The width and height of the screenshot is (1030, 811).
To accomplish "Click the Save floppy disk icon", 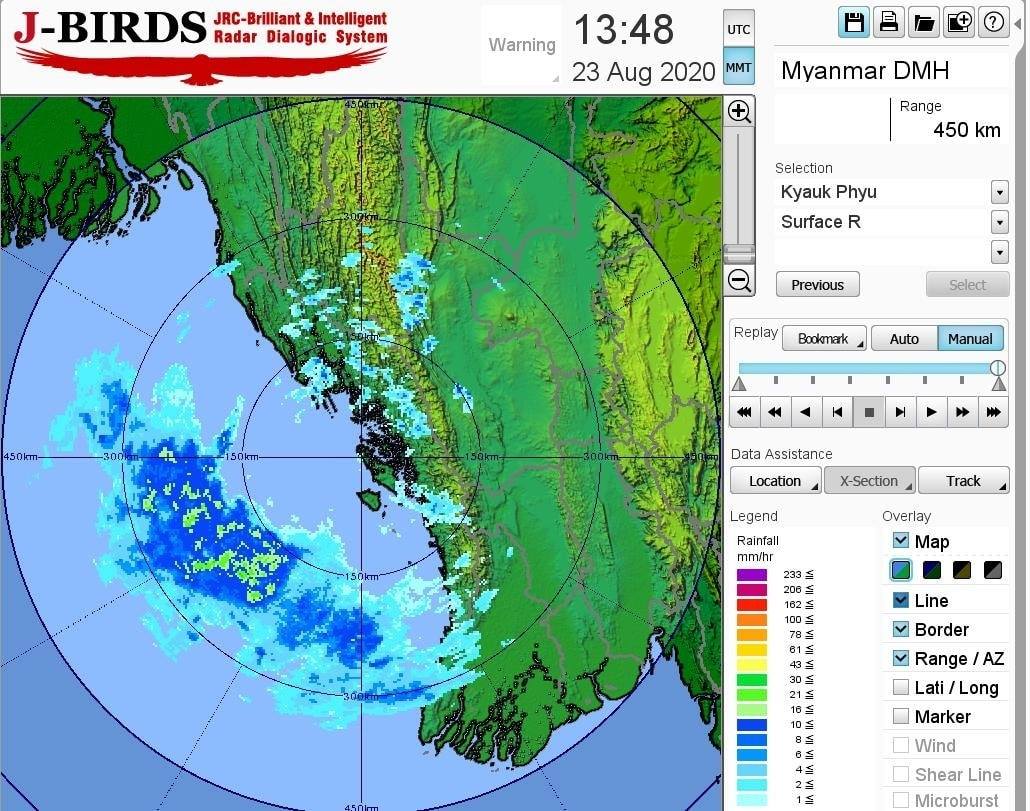I will pyautogui.click(x=854, y=22).
